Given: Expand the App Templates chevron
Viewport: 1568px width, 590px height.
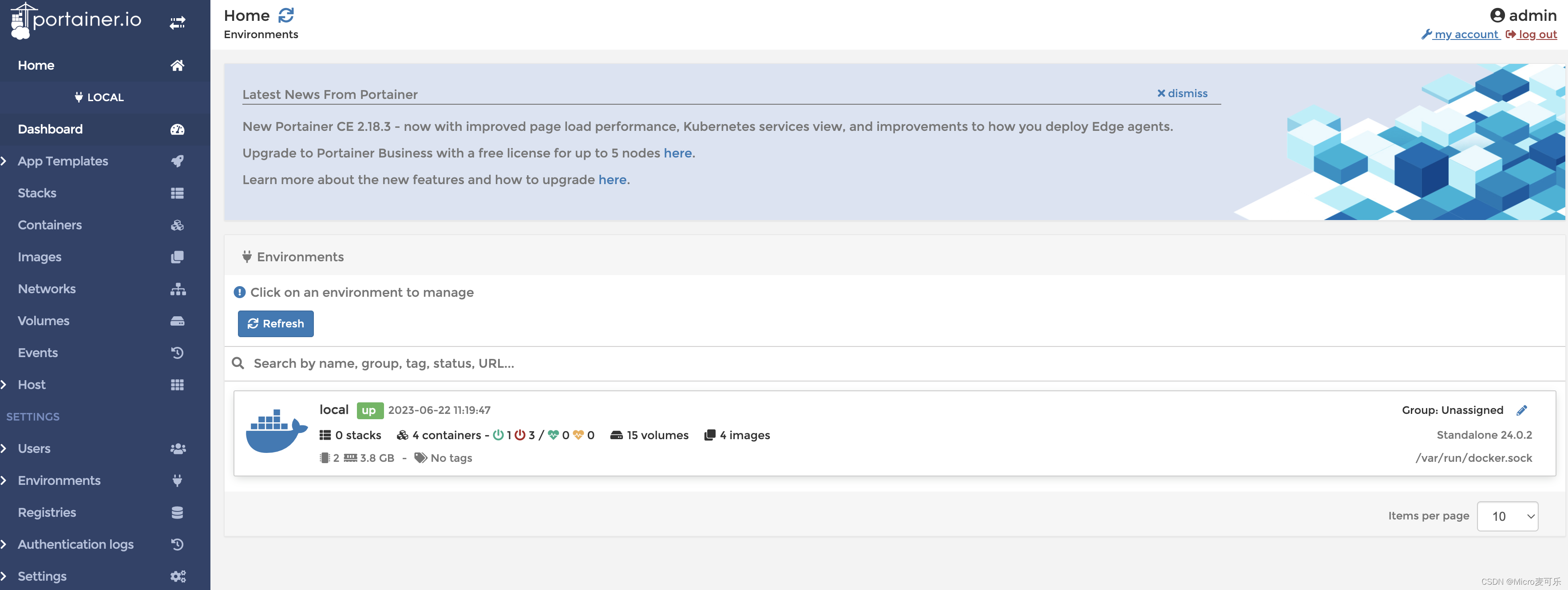Looking at the screenshot, I should point(4,161).
